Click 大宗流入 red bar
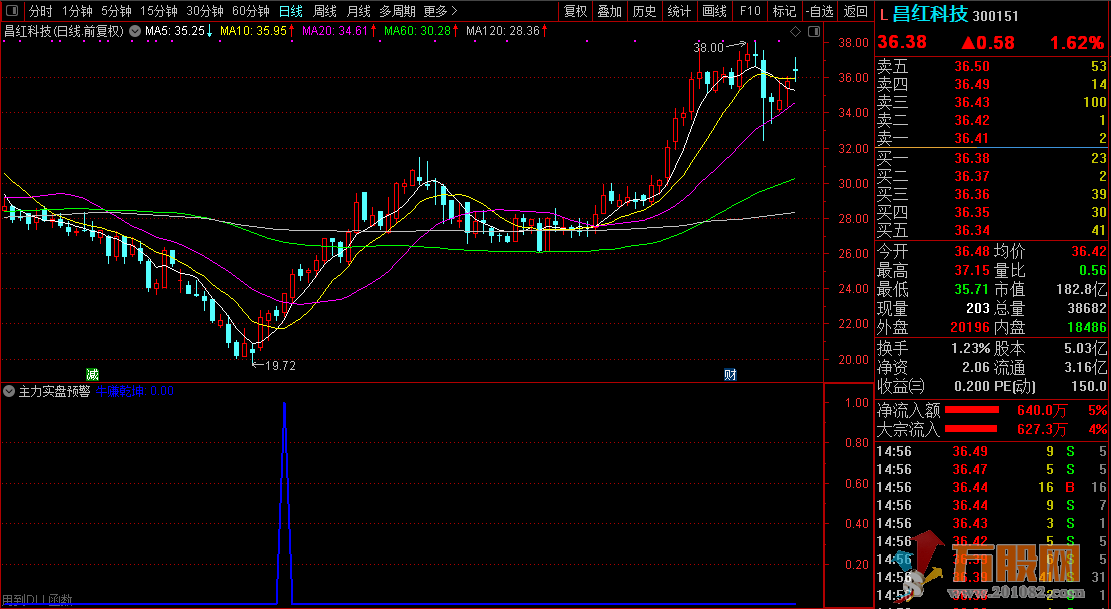This screenshot has width=1111, height=609. point(971,428)
